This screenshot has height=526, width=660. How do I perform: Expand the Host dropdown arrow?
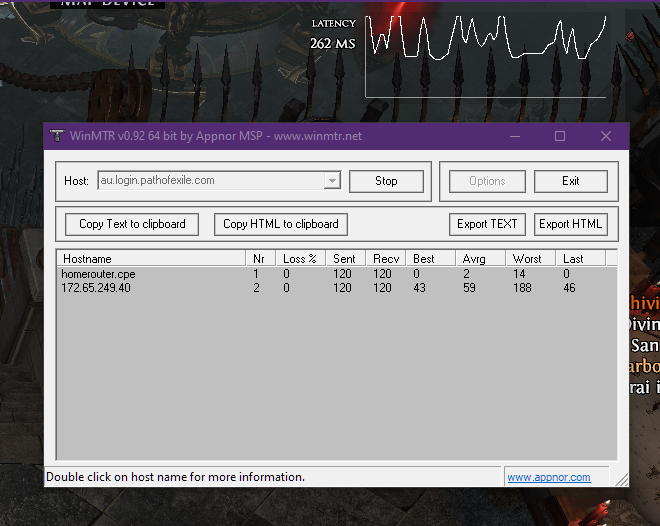pos(332,181)
